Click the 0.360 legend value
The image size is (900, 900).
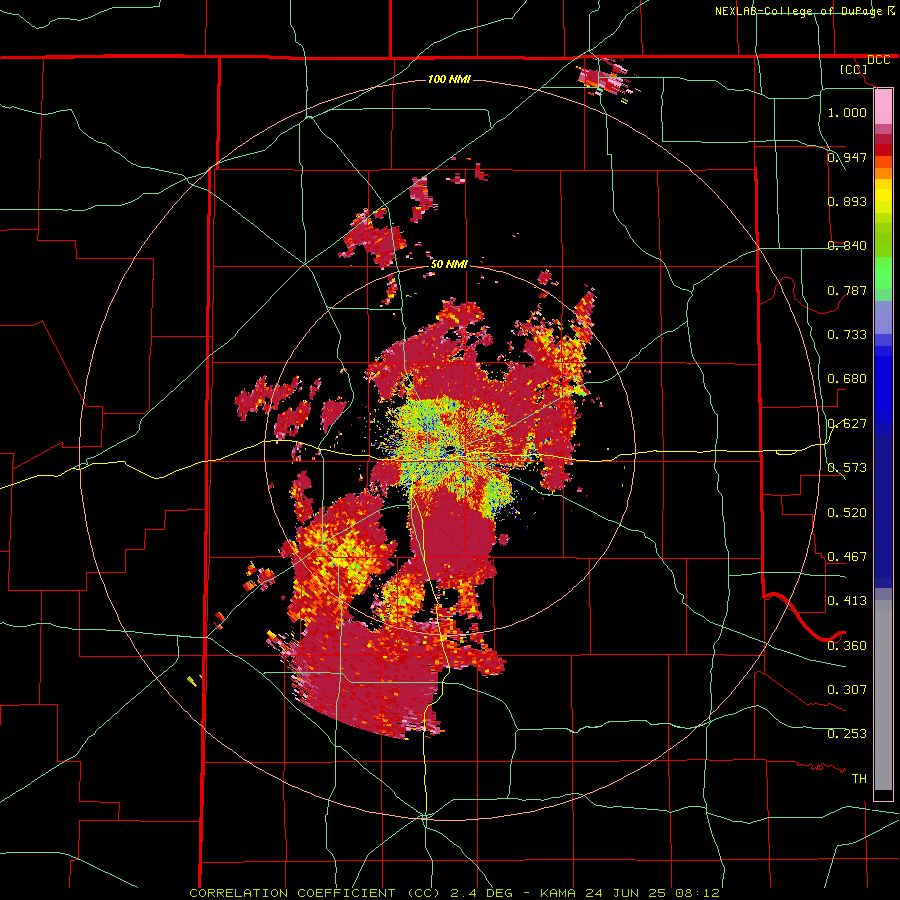pos(847,645)
